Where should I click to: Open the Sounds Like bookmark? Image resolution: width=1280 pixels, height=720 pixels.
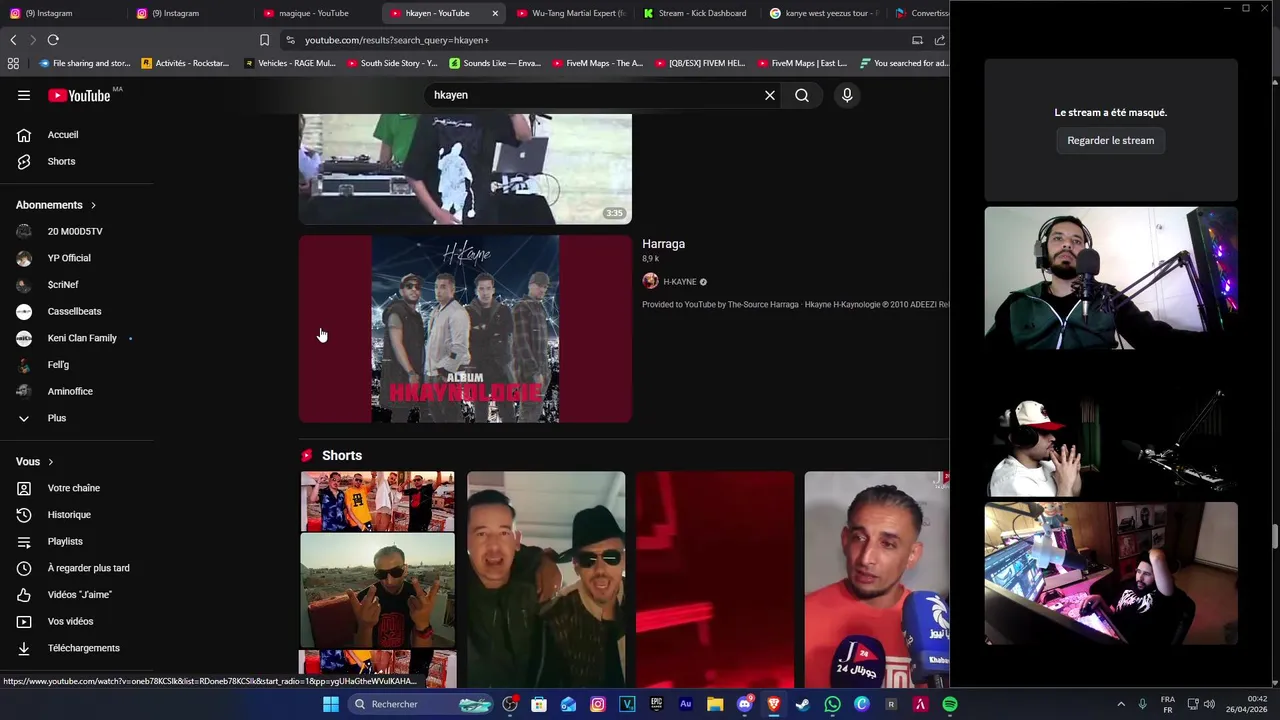pos(495,63)
